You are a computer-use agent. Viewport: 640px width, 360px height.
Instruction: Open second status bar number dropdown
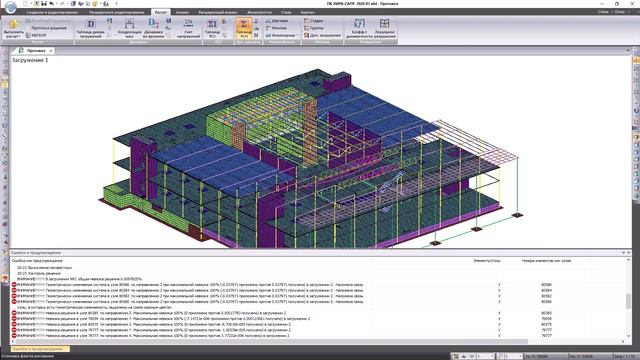[x=520, y=356]
